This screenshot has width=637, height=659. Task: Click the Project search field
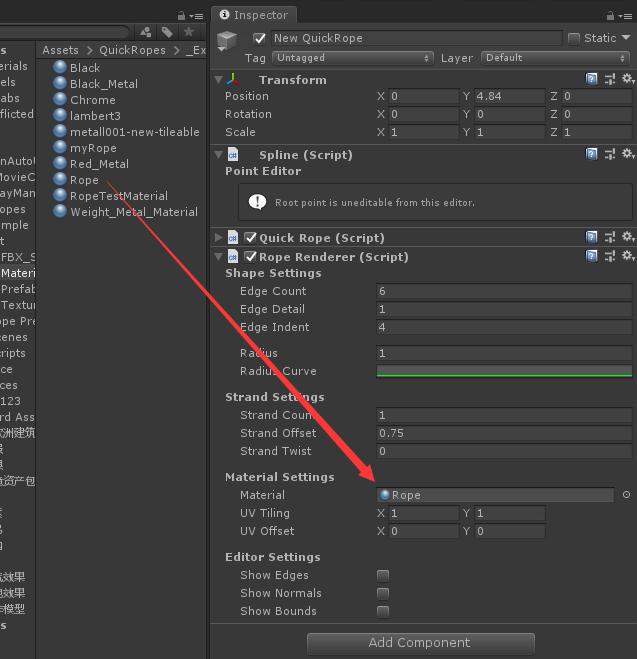[x=63, y=32]
